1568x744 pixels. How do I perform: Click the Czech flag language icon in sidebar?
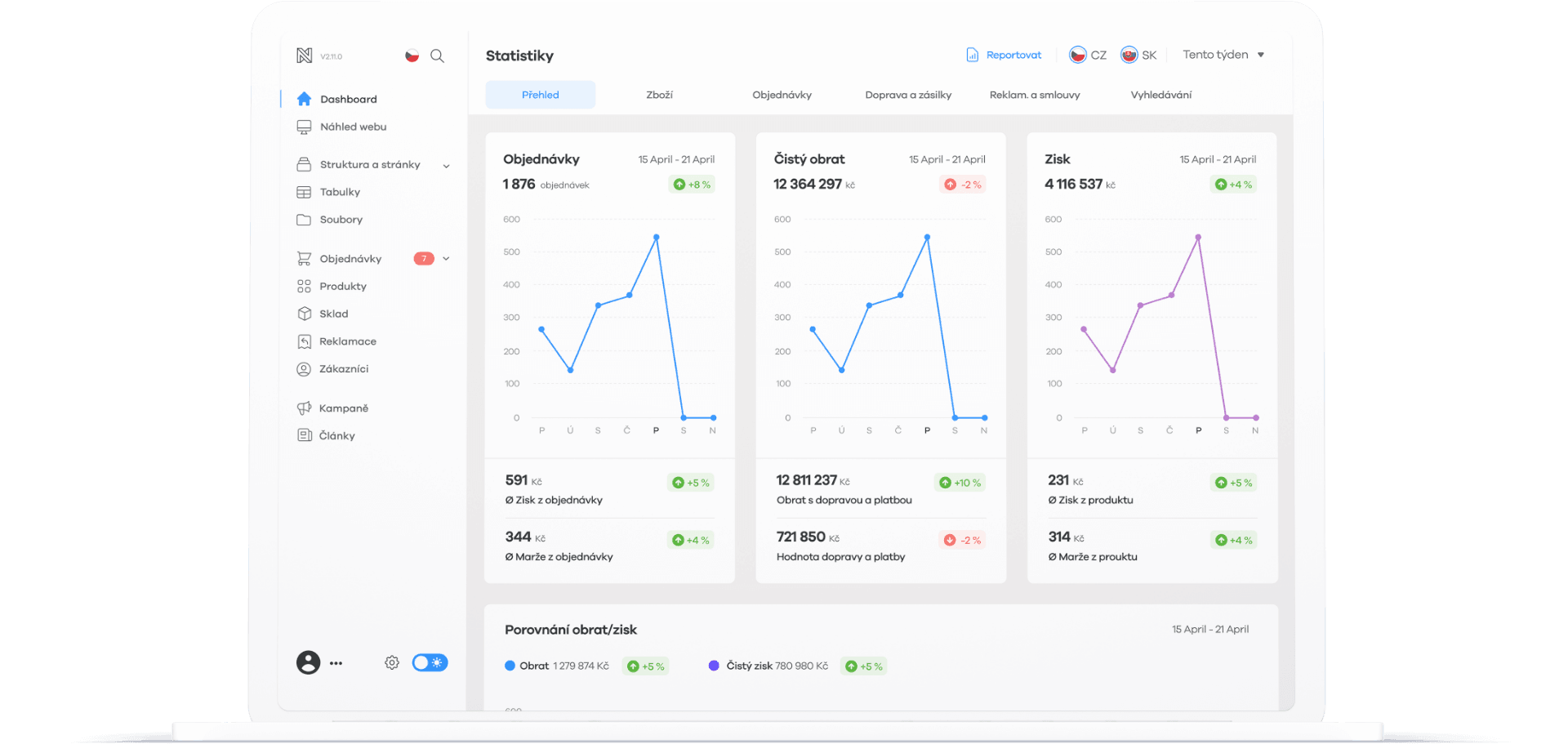pyautogui.click(x=412, y=56)
